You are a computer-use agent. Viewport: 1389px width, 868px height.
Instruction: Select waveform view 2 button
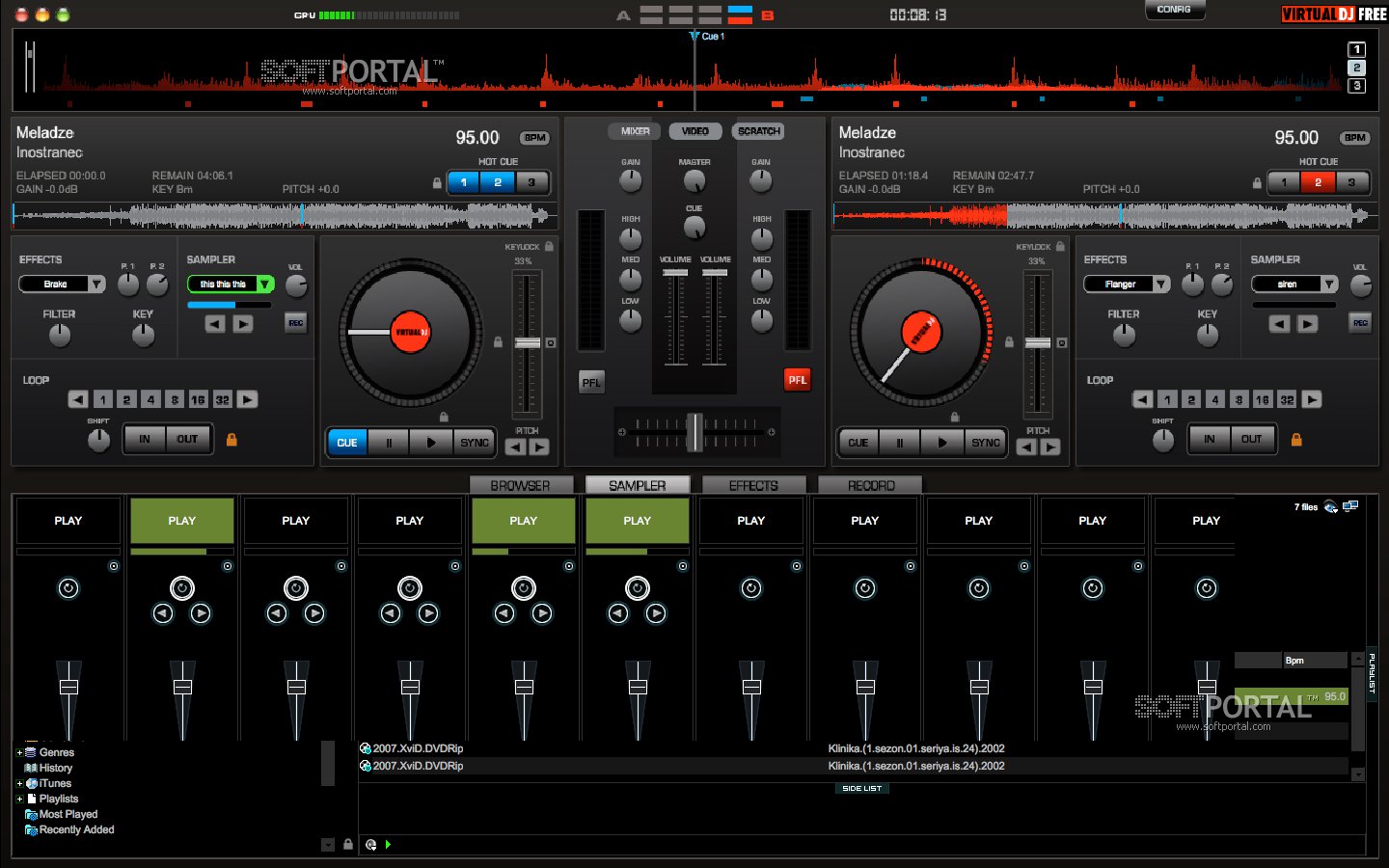(x=1356, y=68)
